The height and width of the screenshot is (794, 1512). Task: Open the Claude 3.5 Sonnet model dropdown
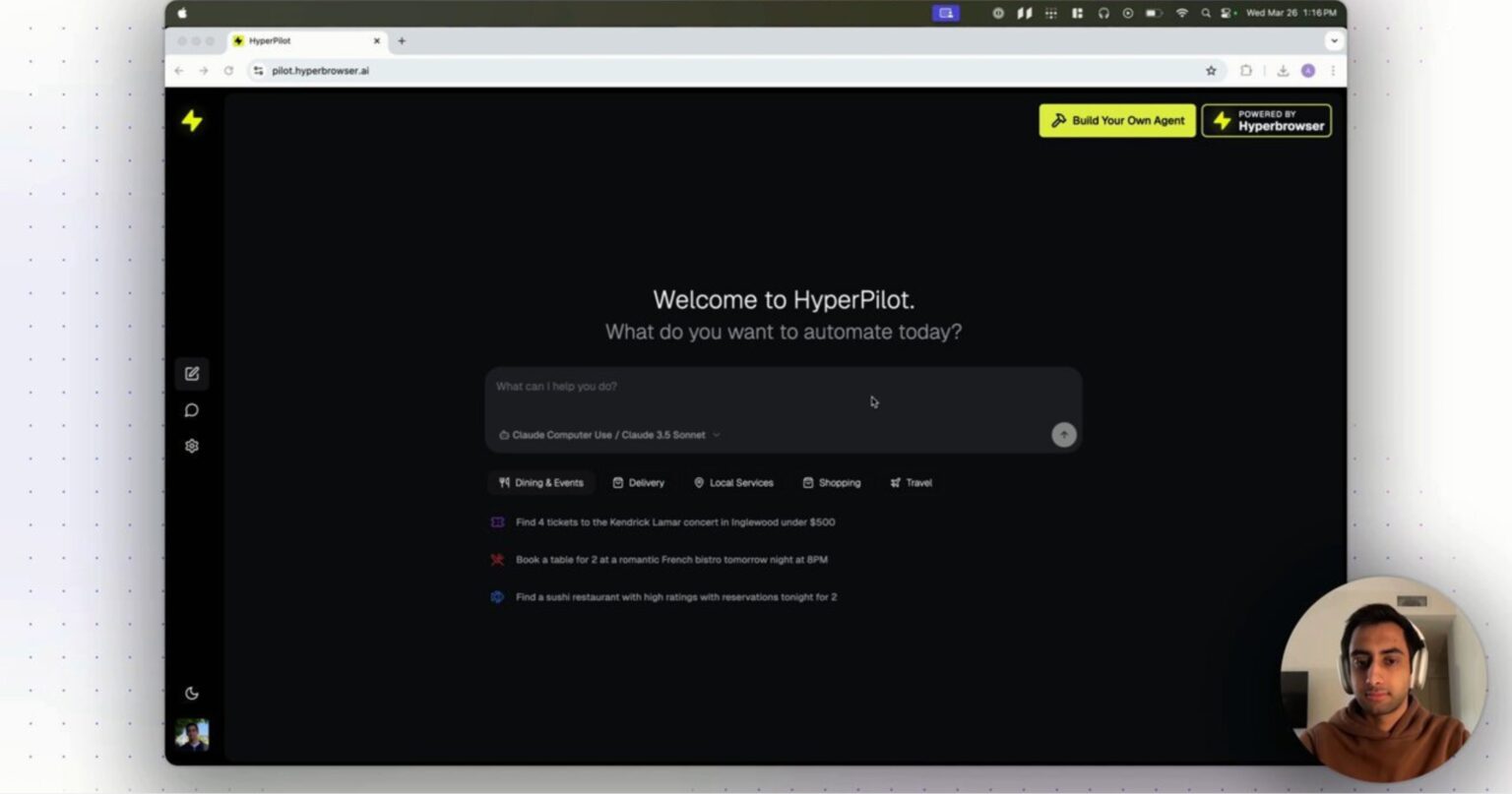(610, 434)
